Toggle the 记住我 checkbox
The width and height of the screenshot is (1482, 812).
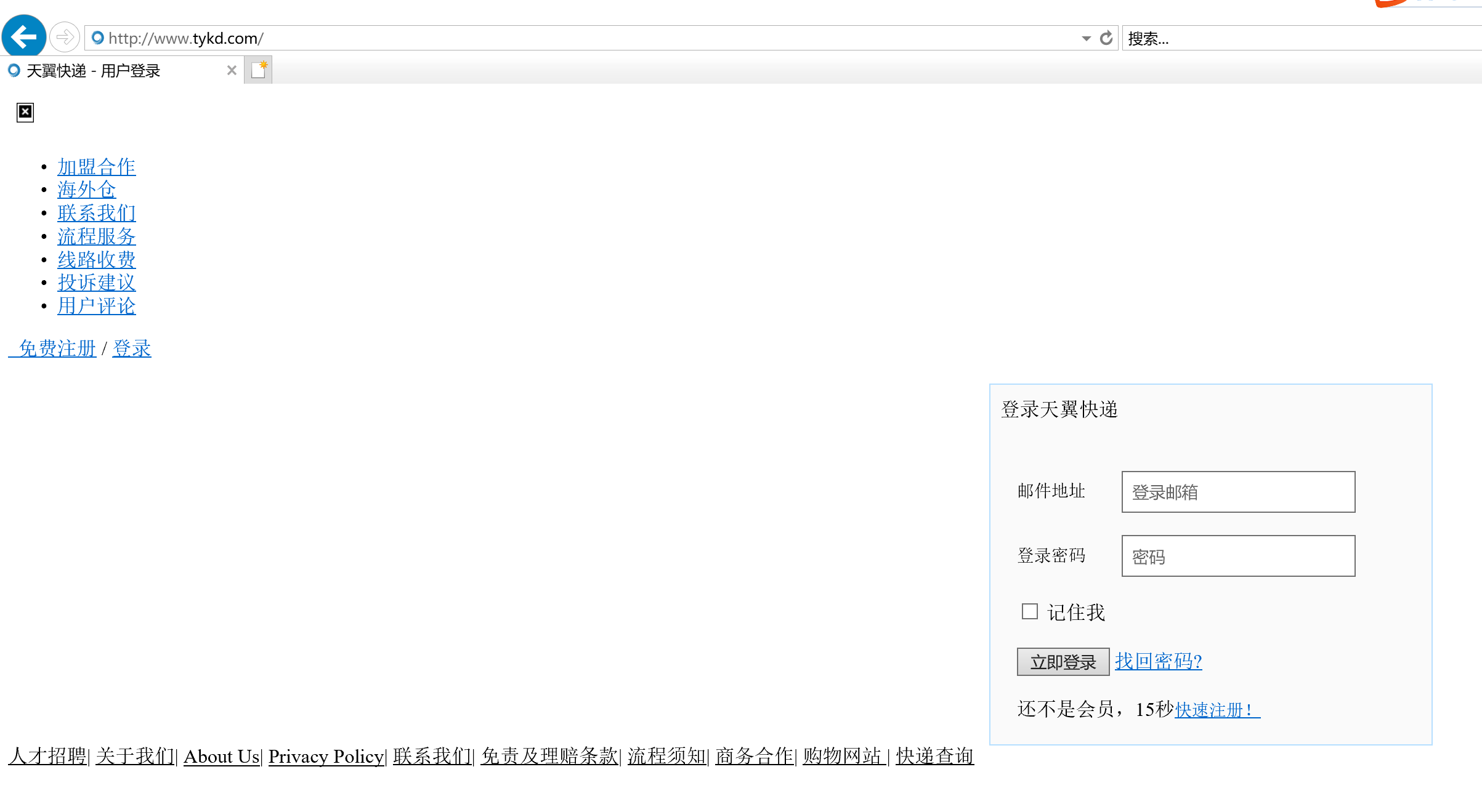point(1029,611)
